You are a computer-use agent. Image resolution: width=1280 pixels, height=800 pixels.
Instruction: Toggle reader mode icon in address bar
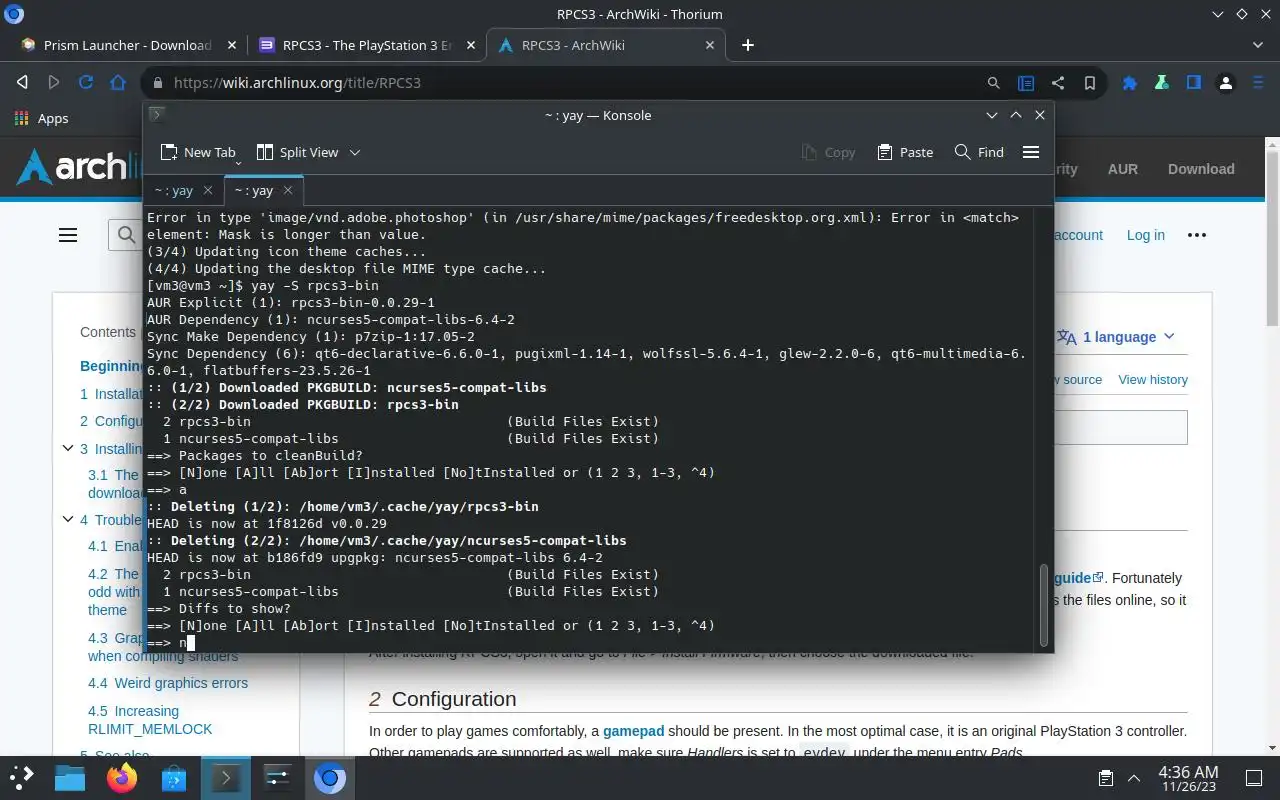point(1026,83)
